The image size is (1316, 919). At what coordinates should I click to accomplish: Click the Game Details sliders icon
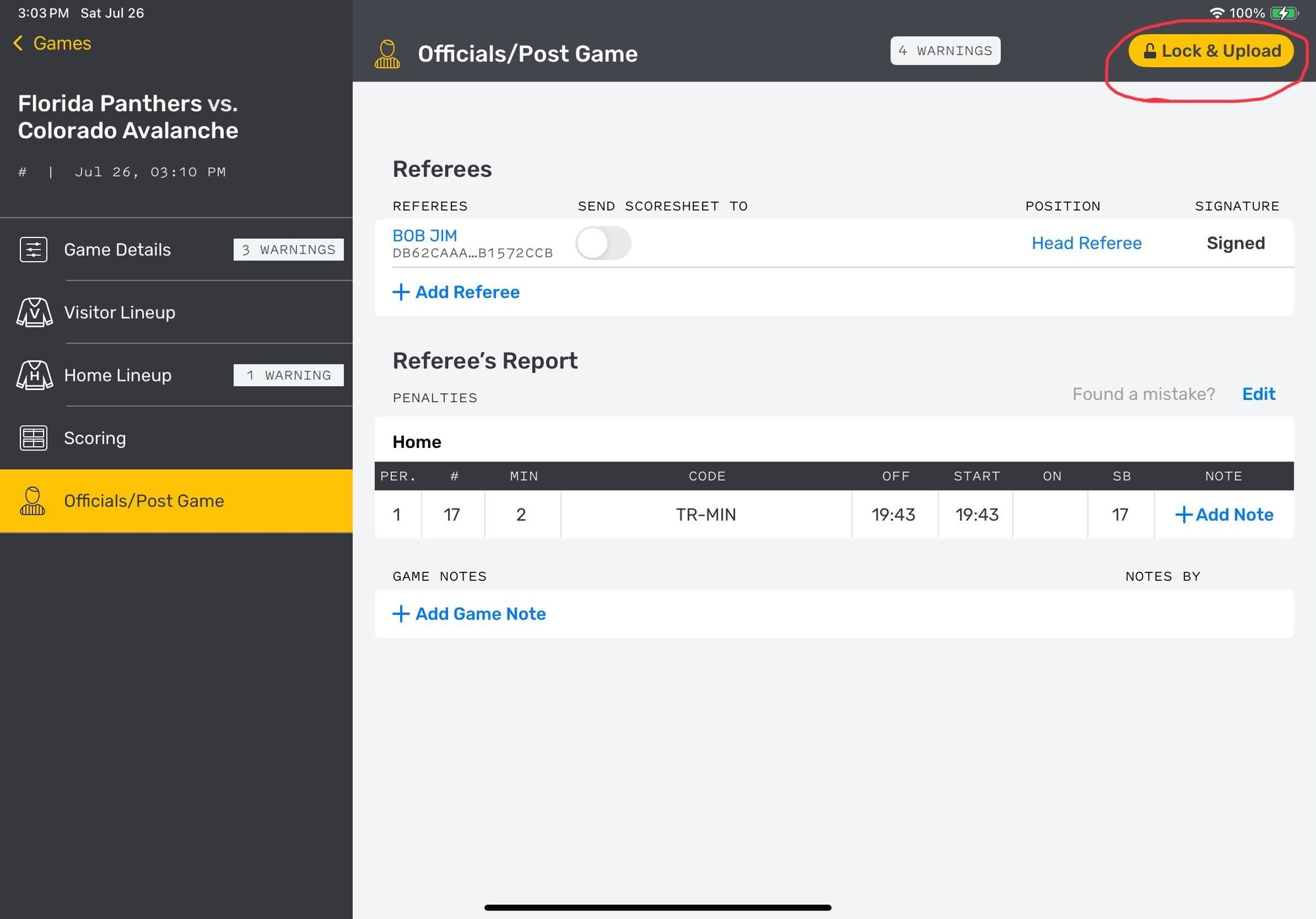click(34, 250)
